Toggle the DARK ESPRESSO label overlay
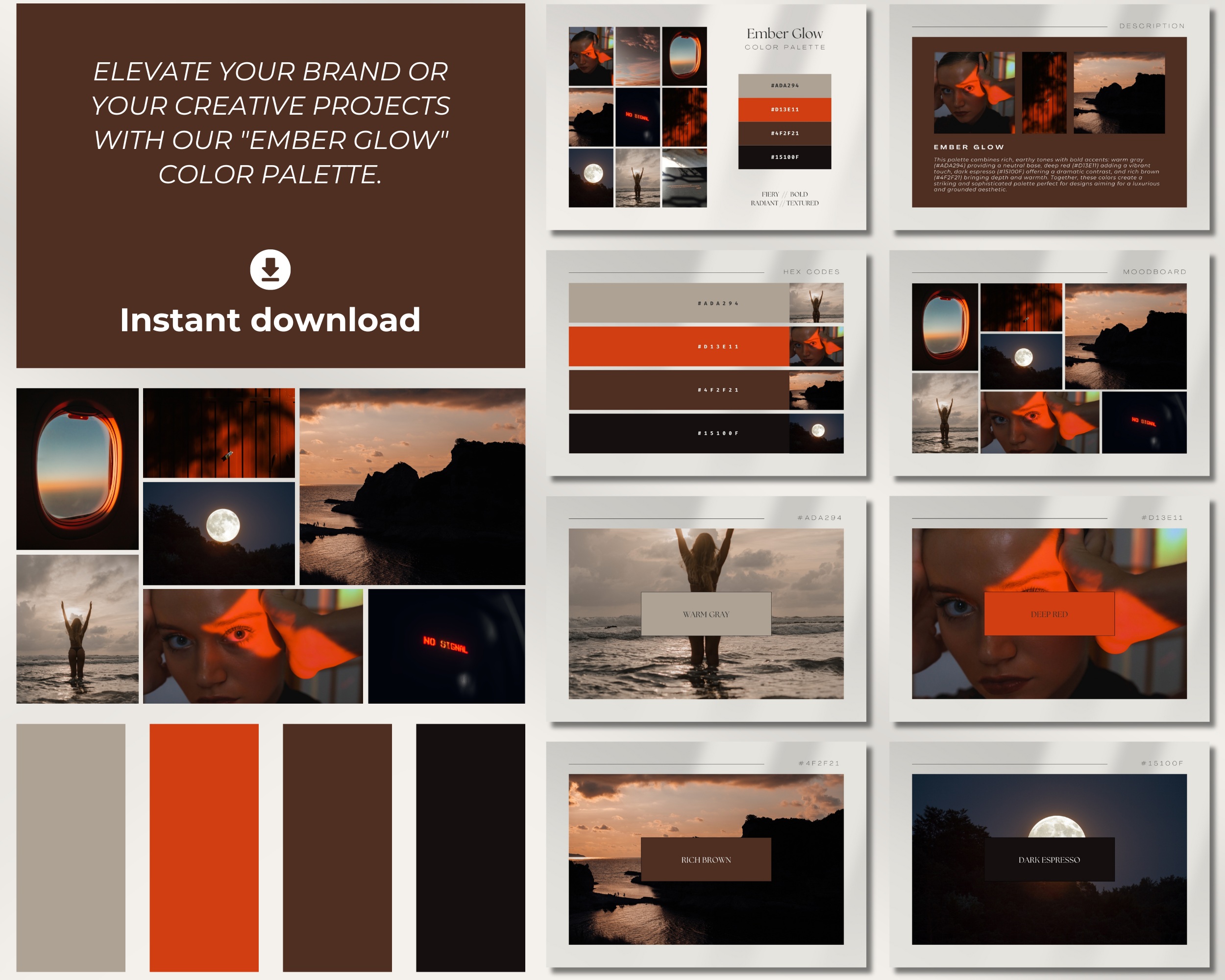Viewport: 1225px width, 980px height. [x=1049, y=859]
